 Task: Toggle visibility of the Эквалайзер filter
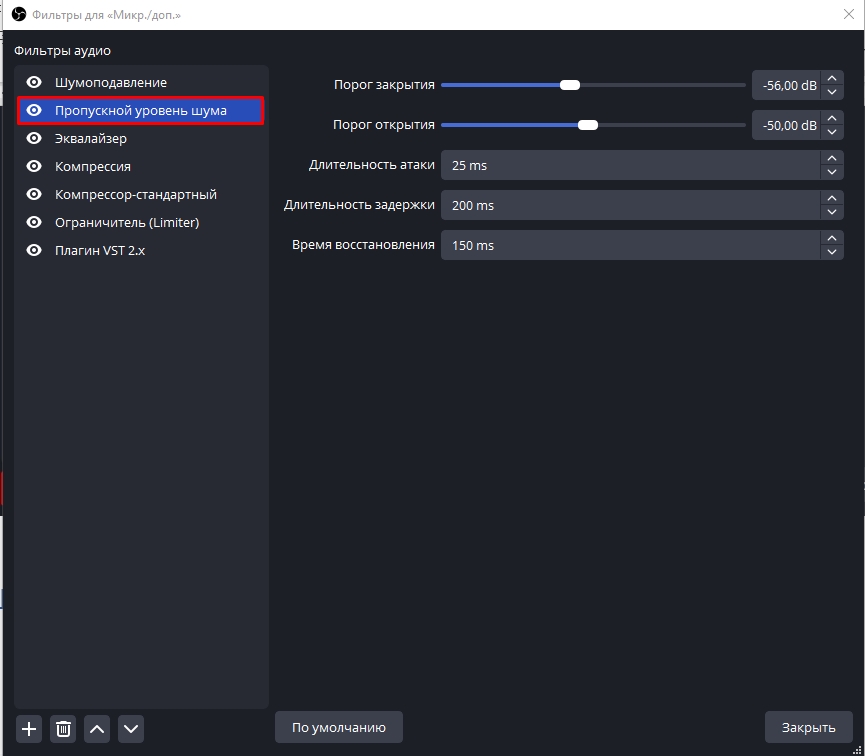coord(34,138)
